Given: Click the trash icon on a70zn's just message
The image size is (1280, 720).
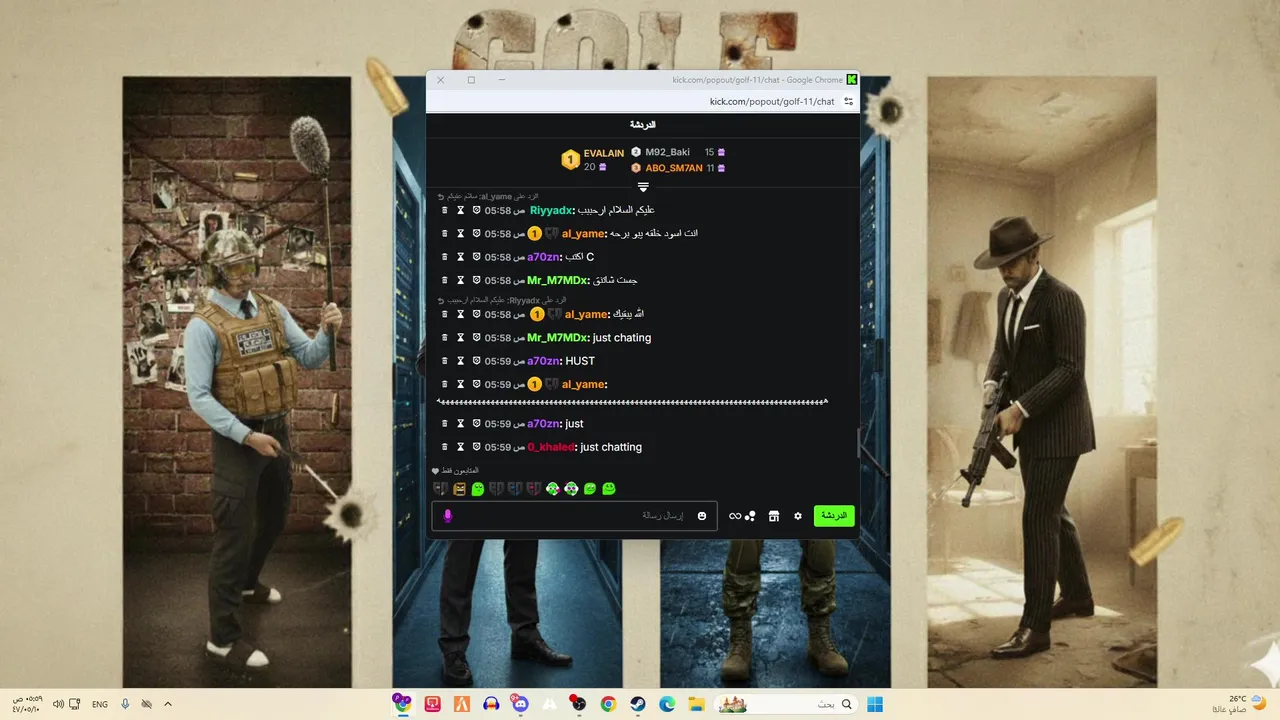Looking at the screenshot, I should [x=445, y=424].
